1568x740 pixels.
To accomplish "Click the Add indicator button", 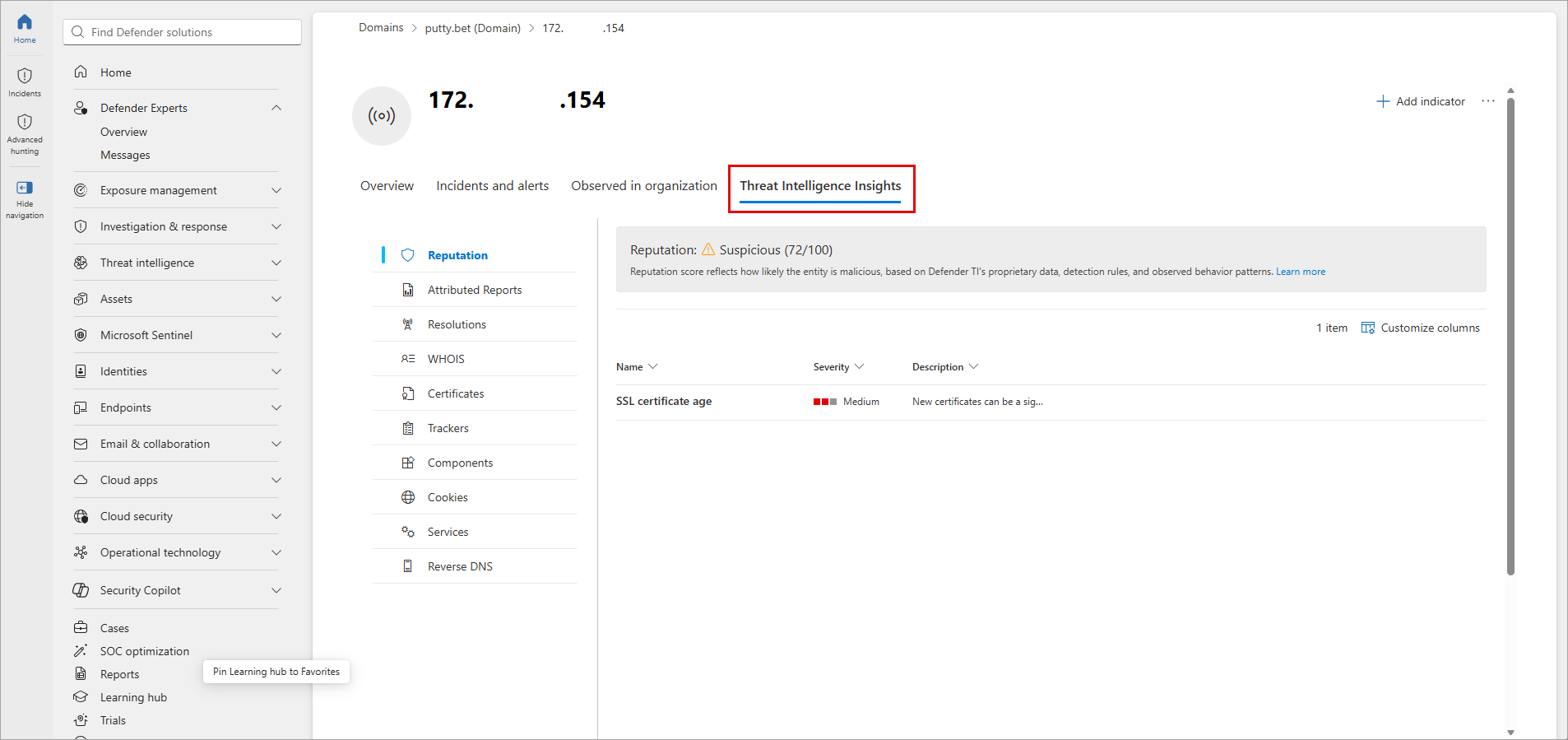I will 1421,101.
